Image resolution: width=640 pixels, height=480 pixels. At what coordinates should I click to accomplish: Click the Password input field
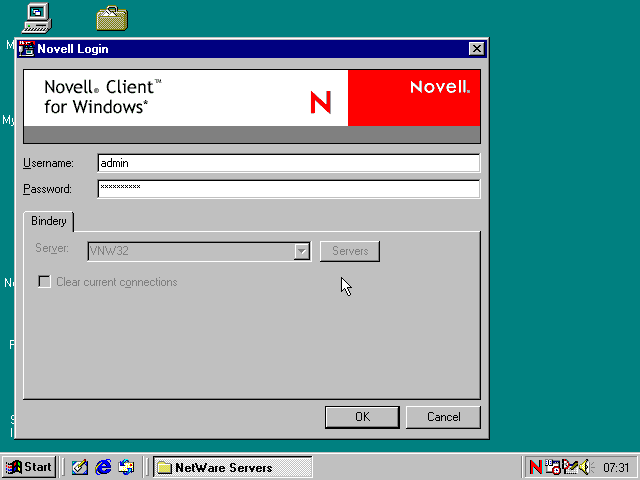[x=289, y=189]
